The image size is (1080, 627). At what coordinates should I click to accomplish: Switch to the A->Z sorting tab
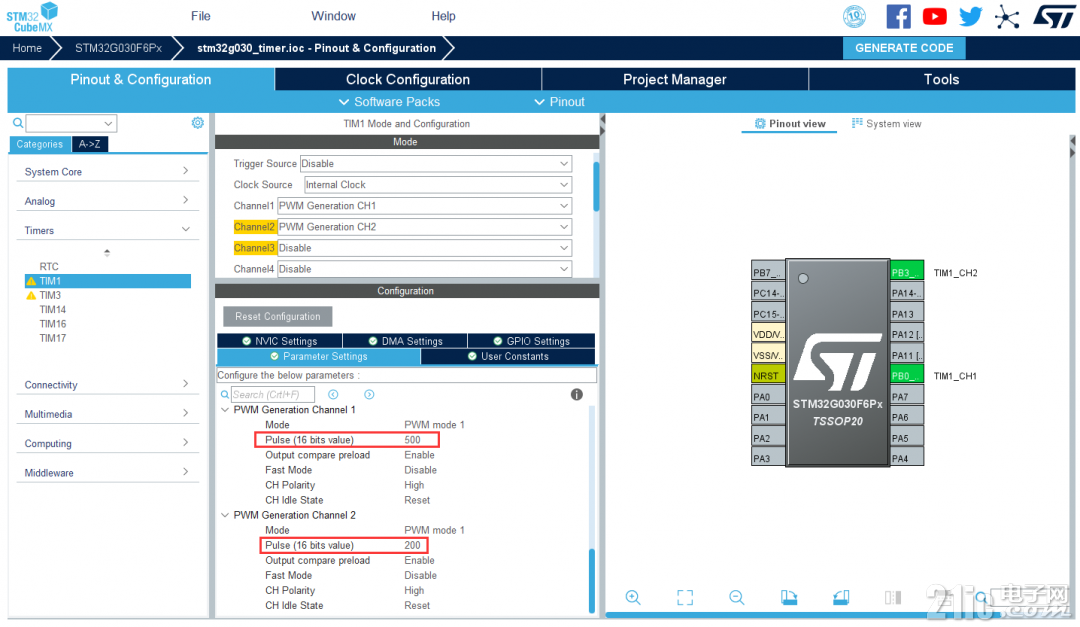click(x=90, y=144)
